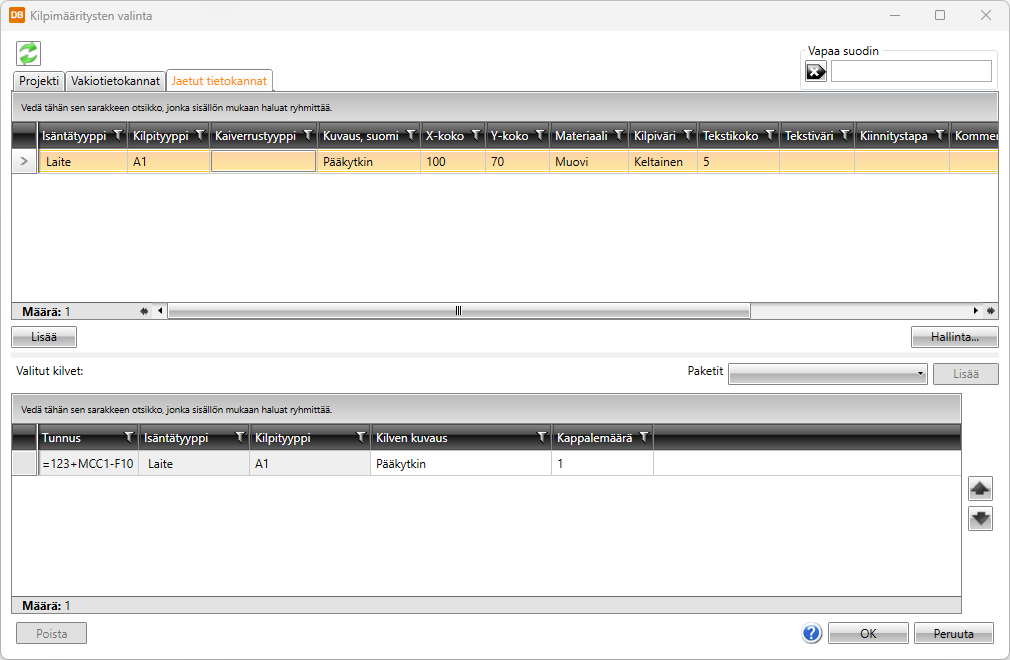
Task: Open the filter dropdown on the Kilpiväri column
Action: [686, 135]
